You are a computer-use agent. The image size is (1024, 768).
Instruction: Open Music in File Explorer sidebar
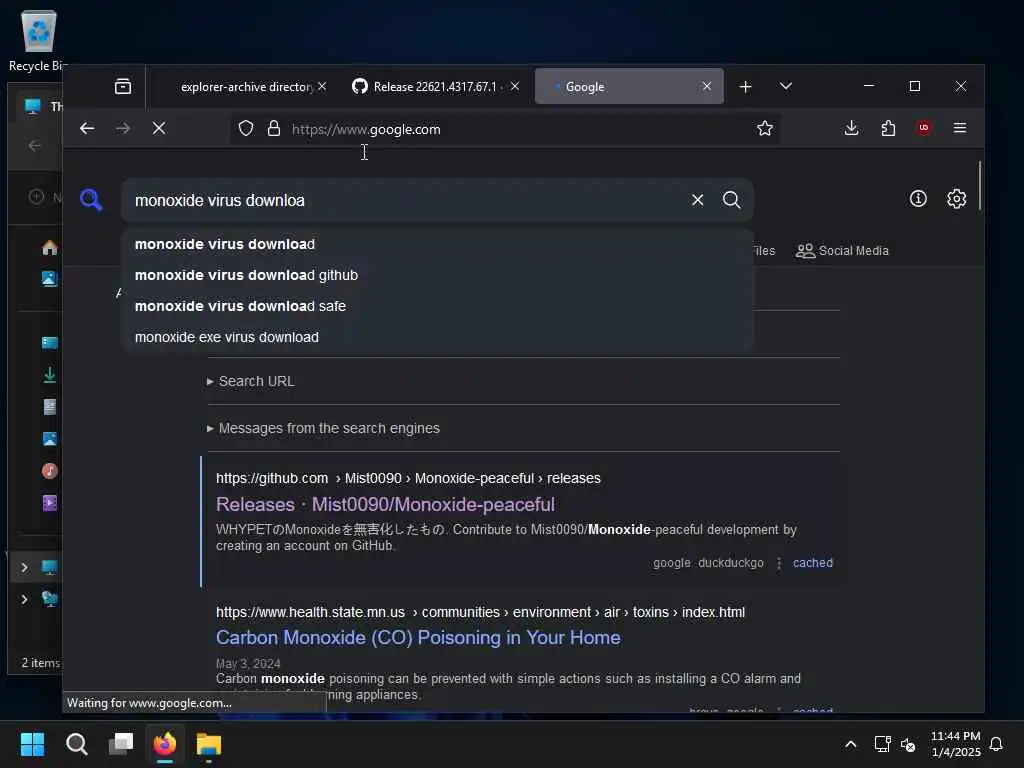(50, 471)
